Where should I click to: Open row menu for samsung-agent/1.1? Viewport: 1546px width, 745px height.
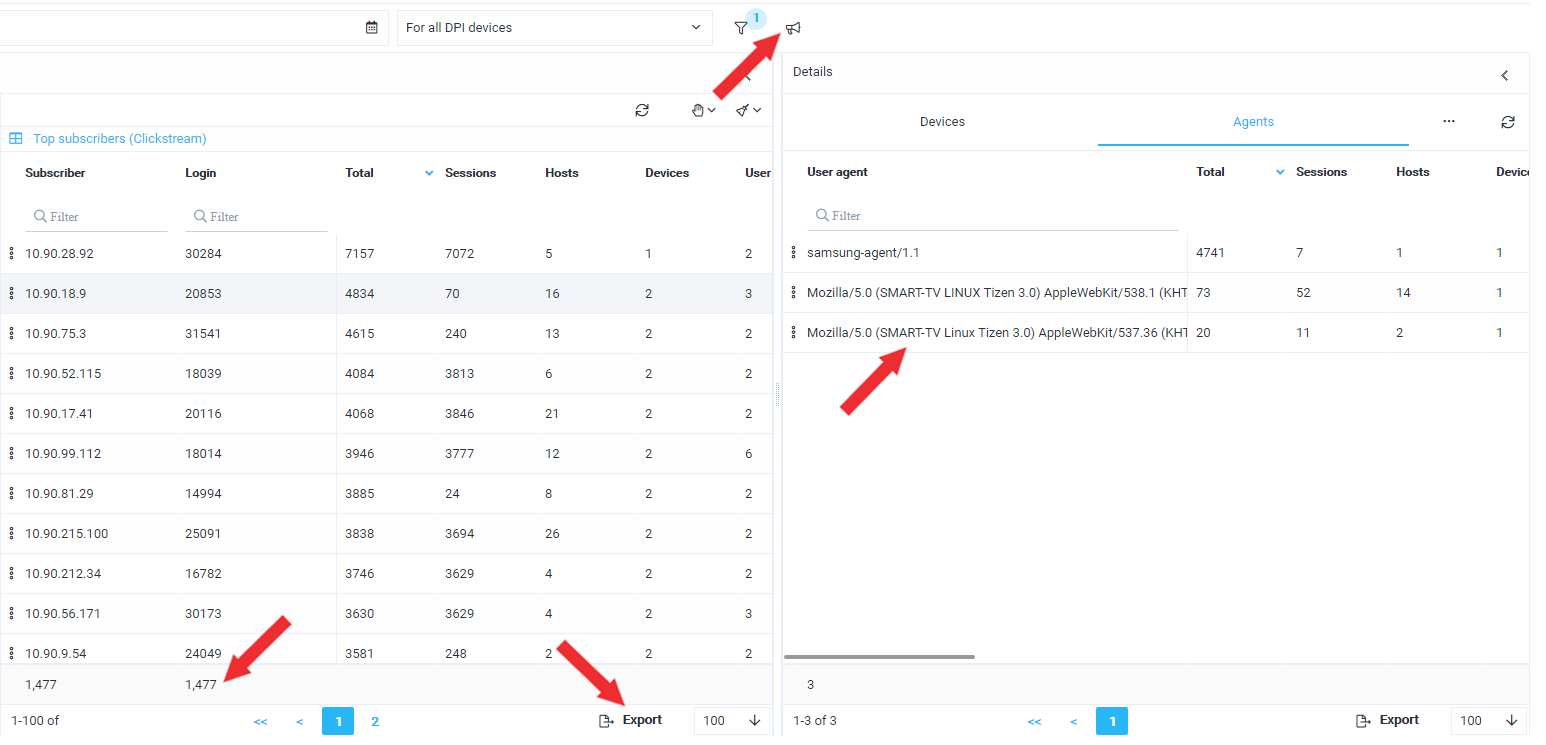coord(793,253)
